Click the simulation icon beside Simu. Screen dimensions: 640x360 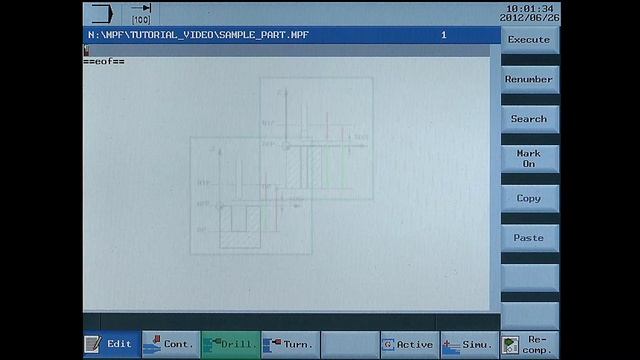451,346
